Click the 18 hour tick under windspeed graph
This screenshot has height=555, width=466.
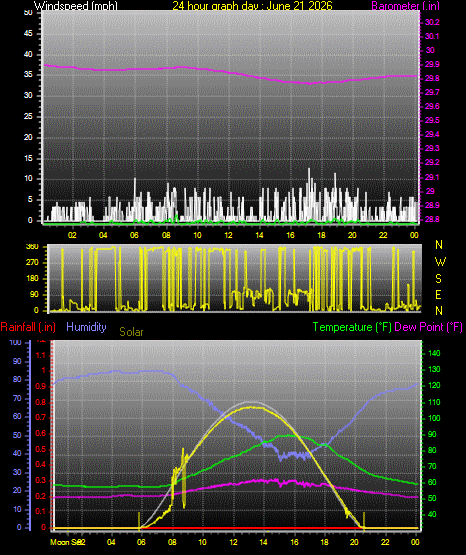[x=321, y=235]
